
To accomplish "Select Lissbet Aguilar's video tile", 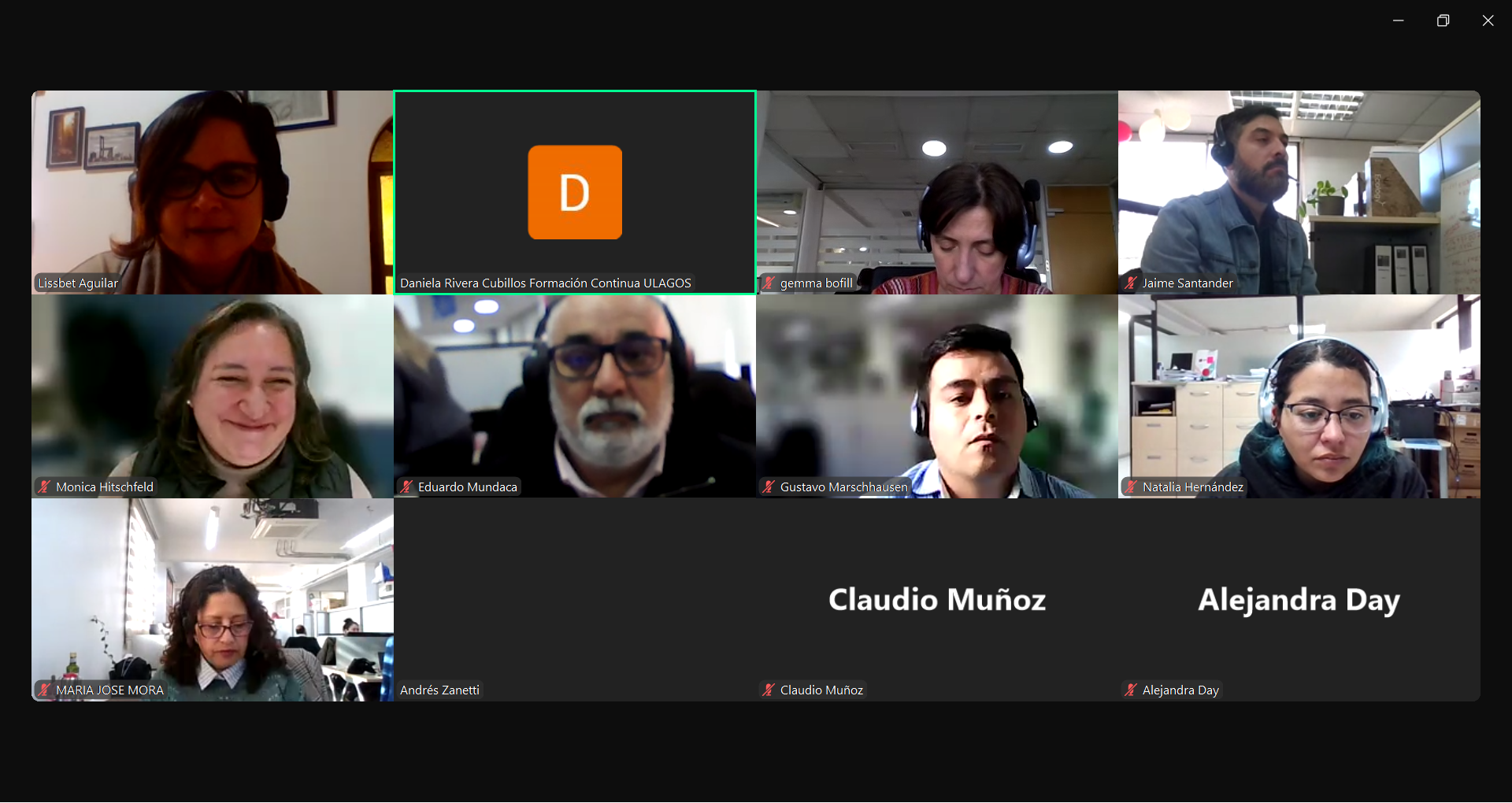I will coord(213,192).
